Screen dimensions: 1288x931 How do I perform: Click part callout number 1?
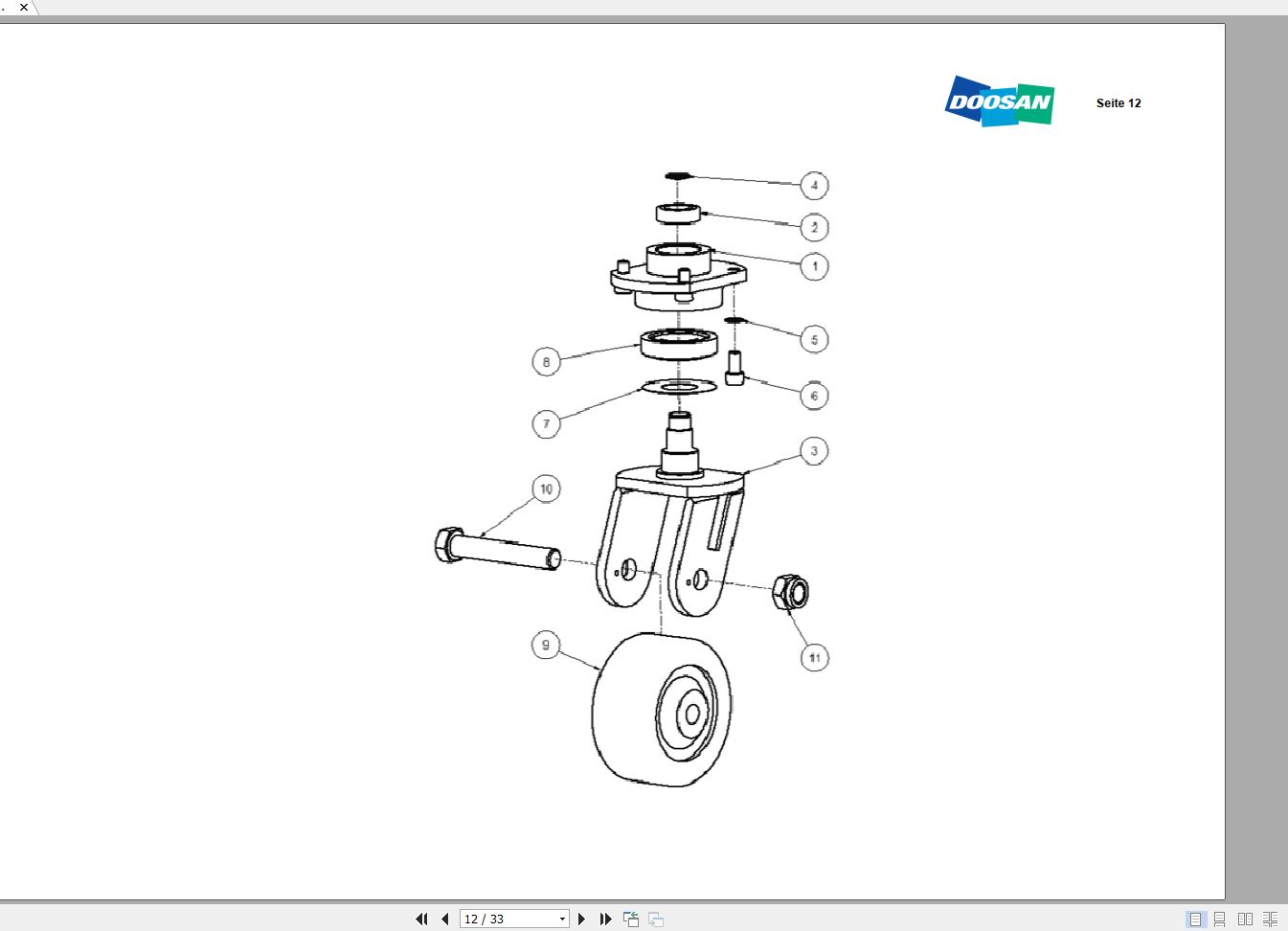(x=814, y=266)
